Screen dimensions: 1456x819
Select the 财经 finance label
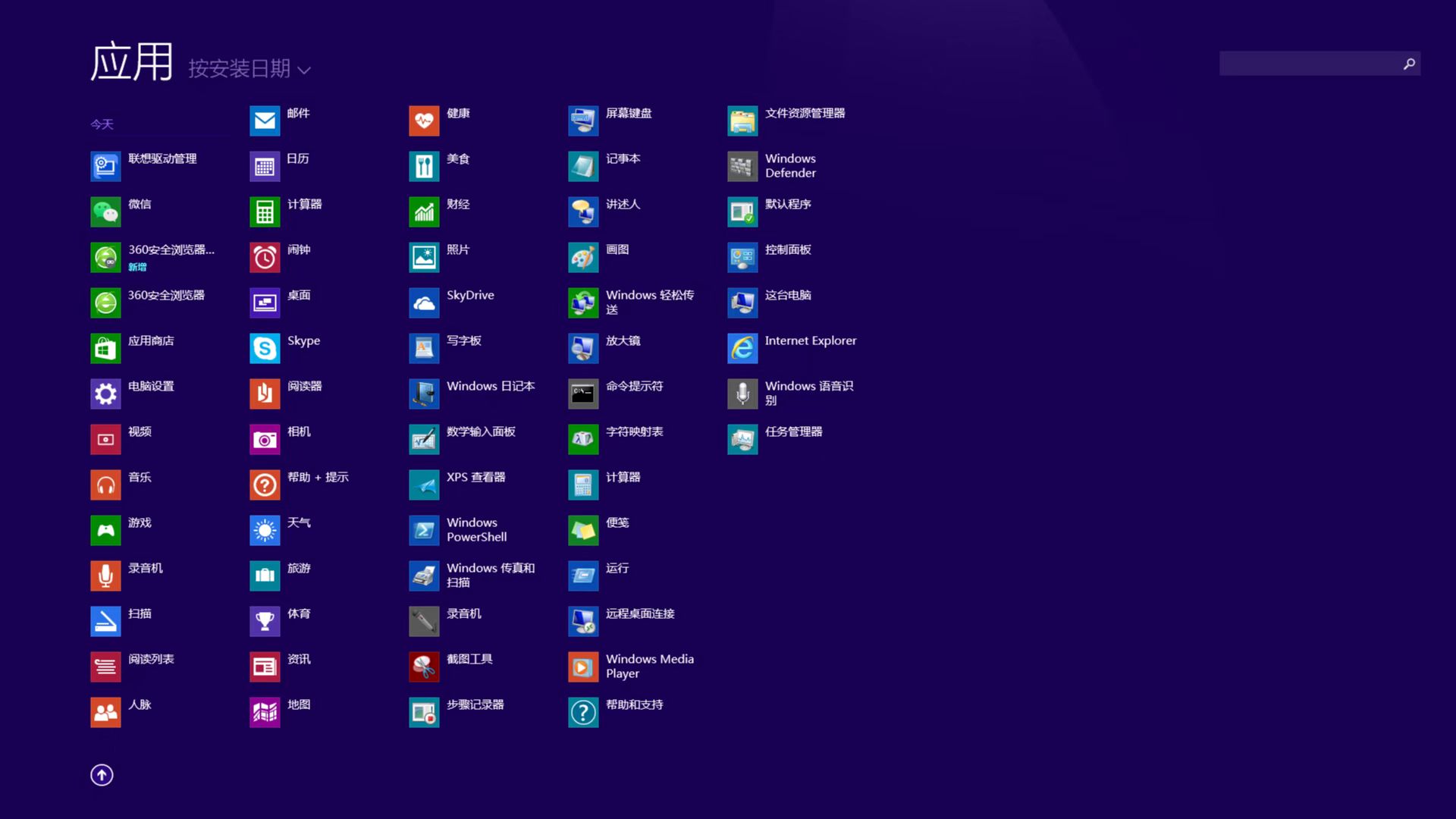click(458, 204)
